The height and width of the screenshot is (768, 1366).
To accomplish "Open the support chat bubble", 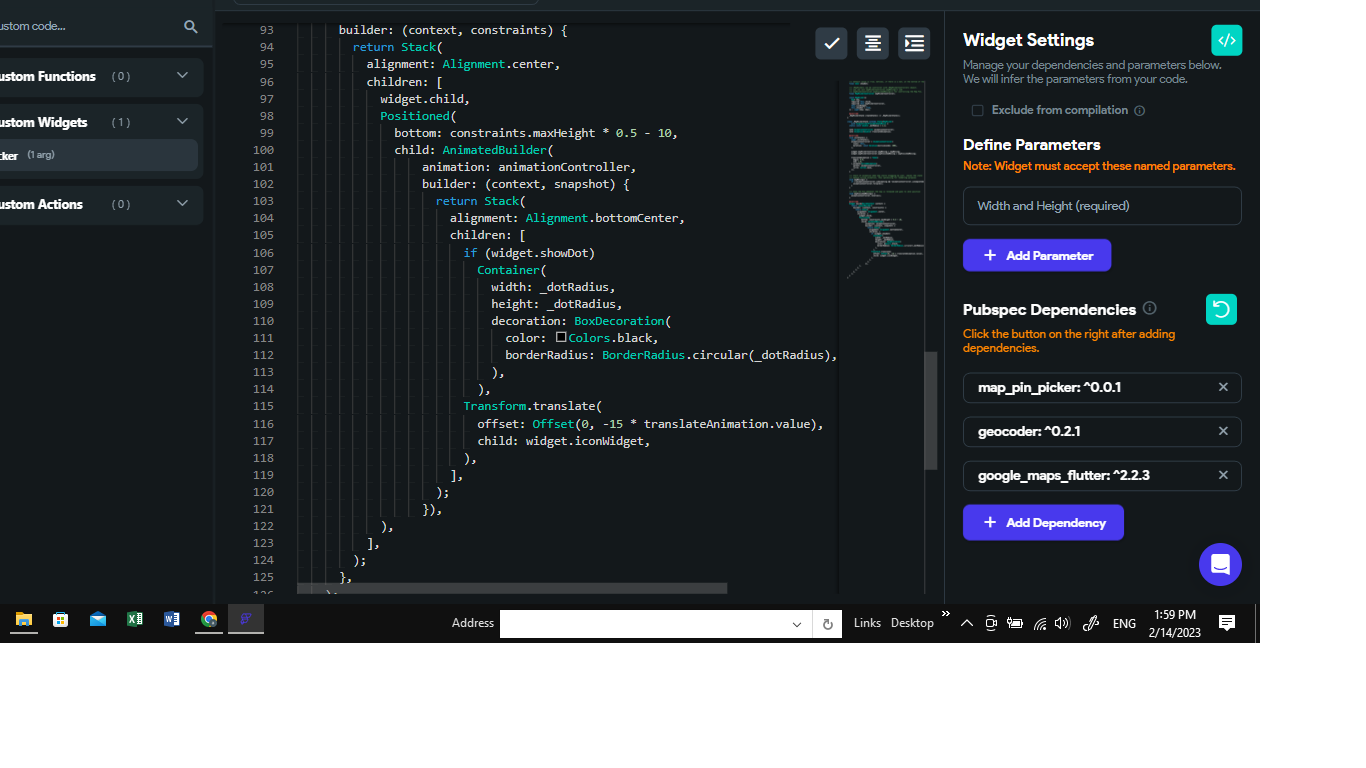I will click(1220, 564).
